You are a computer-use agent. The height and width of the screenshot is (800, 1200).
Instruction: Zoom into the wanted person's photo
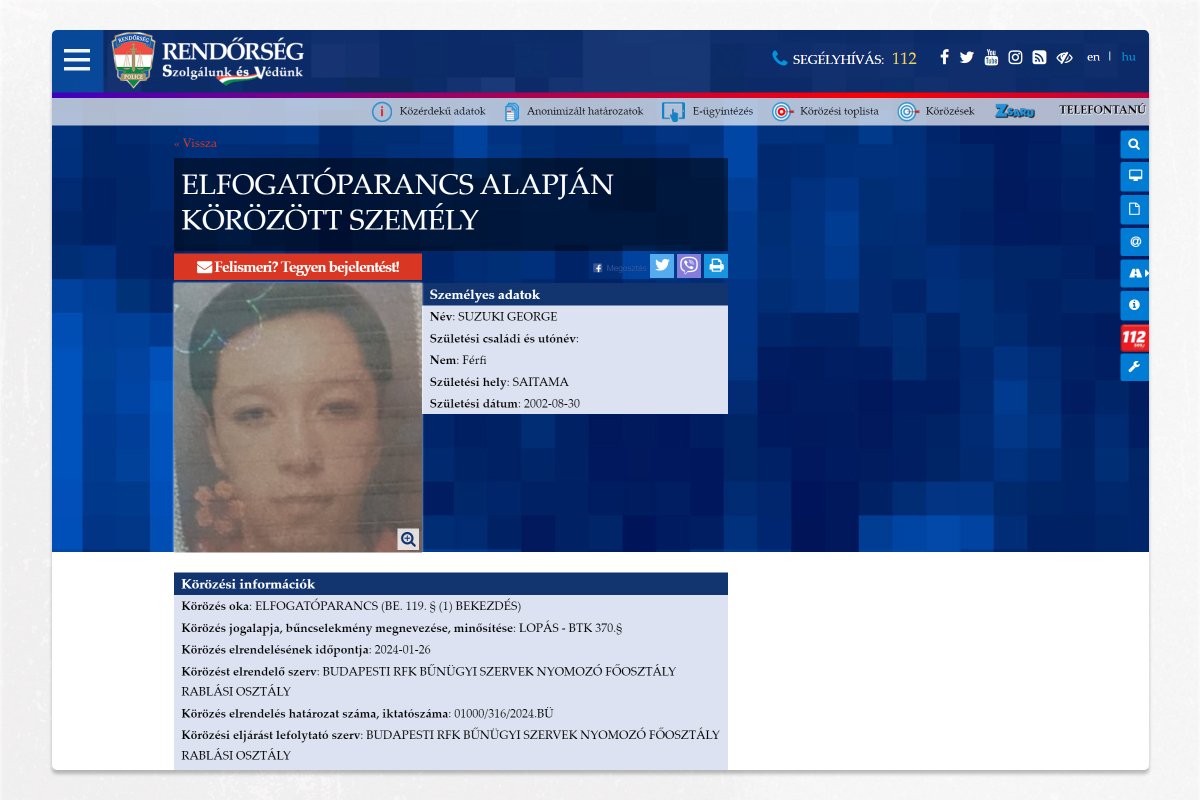[x=407, y=539]
